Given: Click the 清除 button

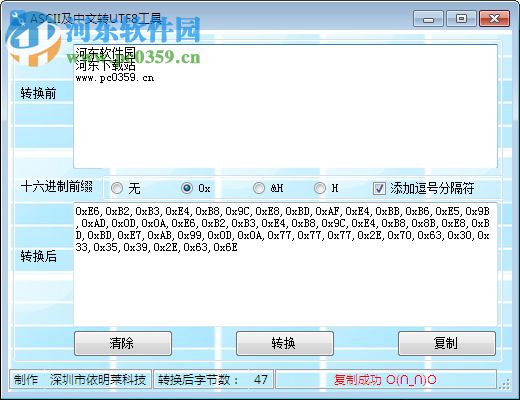Looking at the screenshot, I should pyautogui.click(x=123, y=343).
